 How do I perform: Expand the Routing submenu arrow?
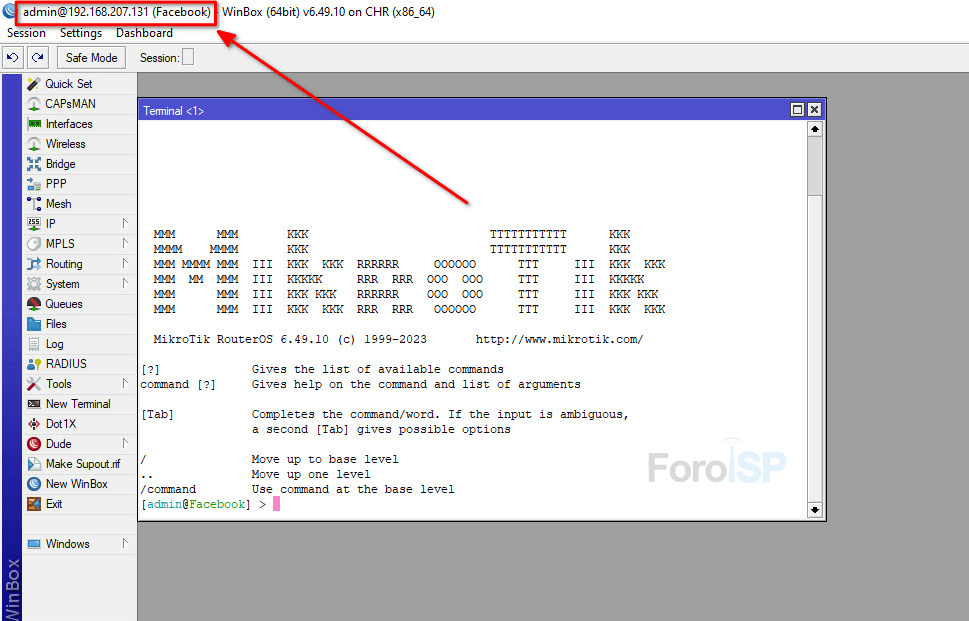(x=125, y=263)
